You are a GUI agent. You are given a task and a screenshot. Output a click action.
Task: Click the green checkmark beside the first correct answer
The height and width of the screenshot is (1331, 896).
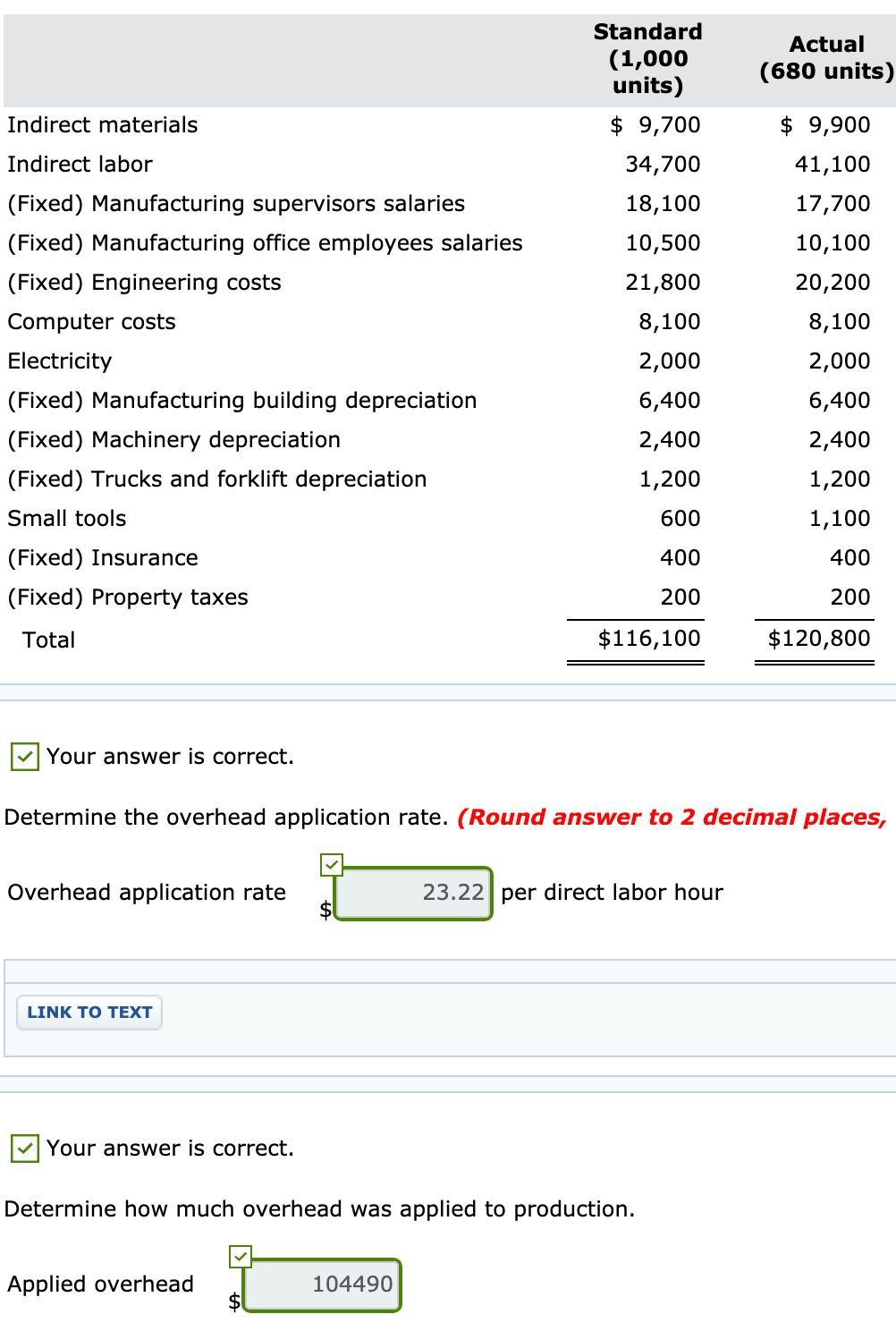[x=24, y=757]
